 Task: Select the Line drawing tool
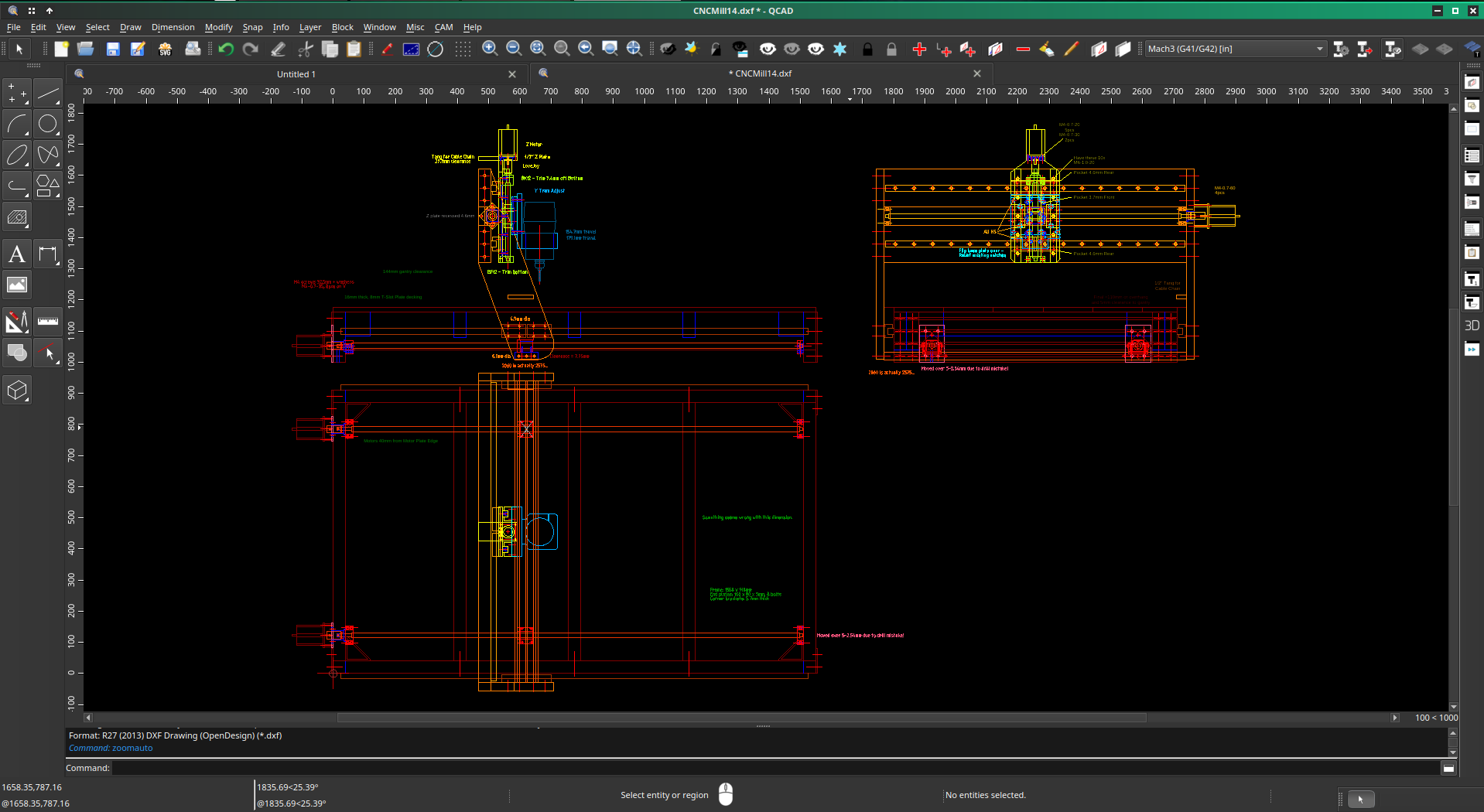[x=48, y=94]
